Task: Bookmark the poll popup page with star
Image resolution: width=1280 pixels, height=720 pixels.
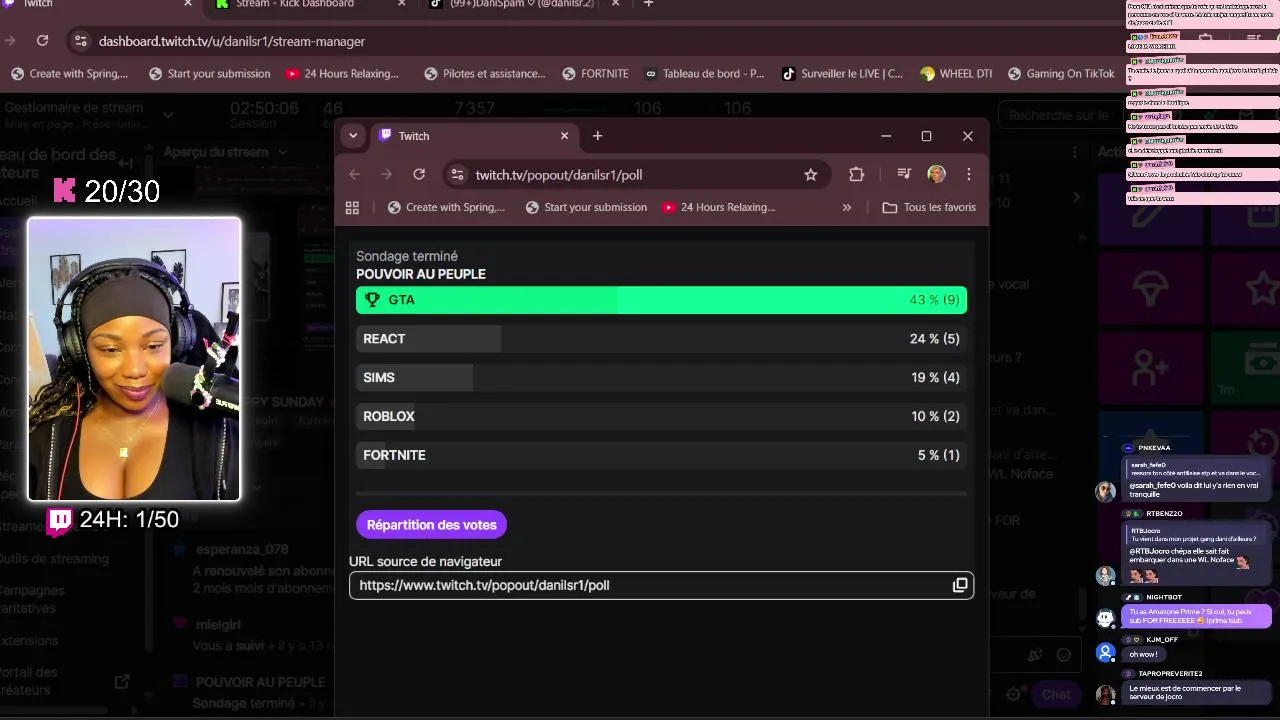Action: pos(811,175)
